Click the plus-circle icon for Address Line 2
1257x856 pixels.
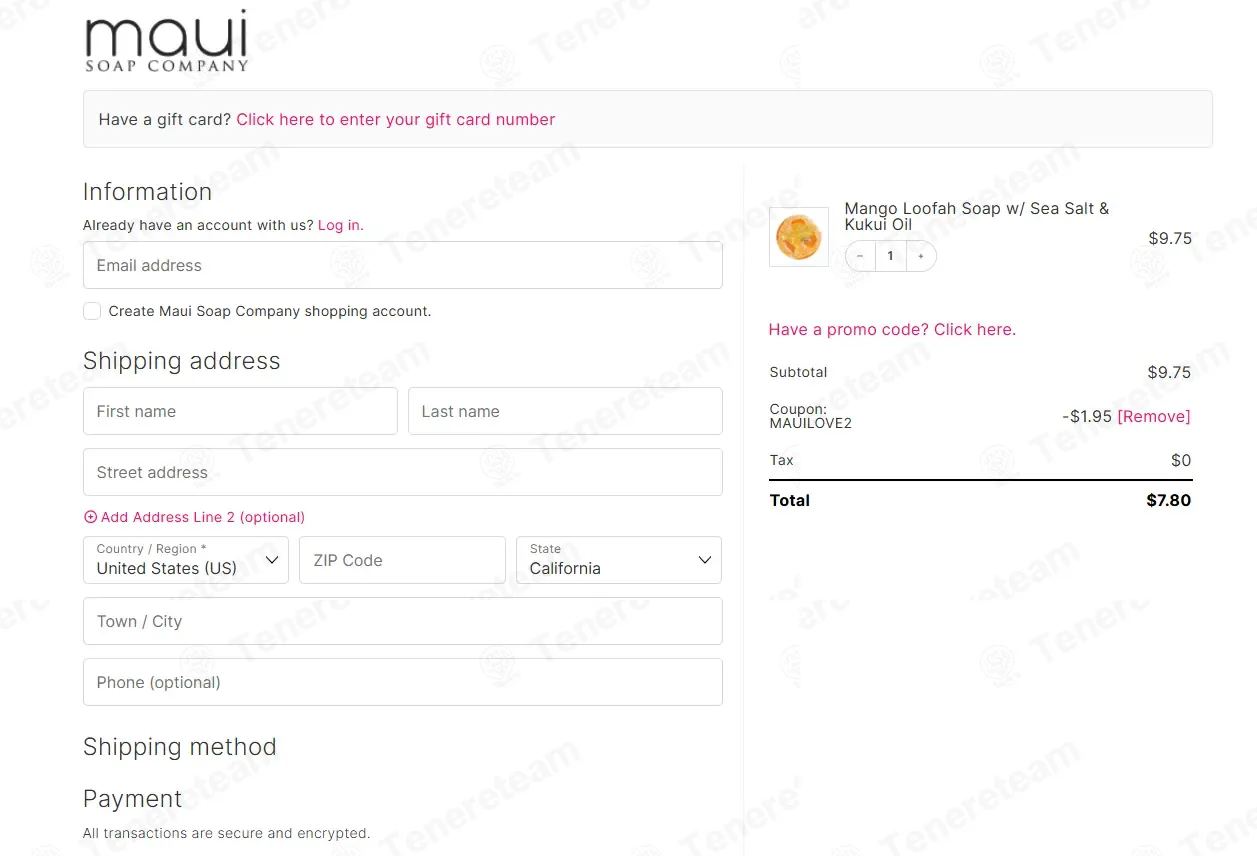point(90,517)
